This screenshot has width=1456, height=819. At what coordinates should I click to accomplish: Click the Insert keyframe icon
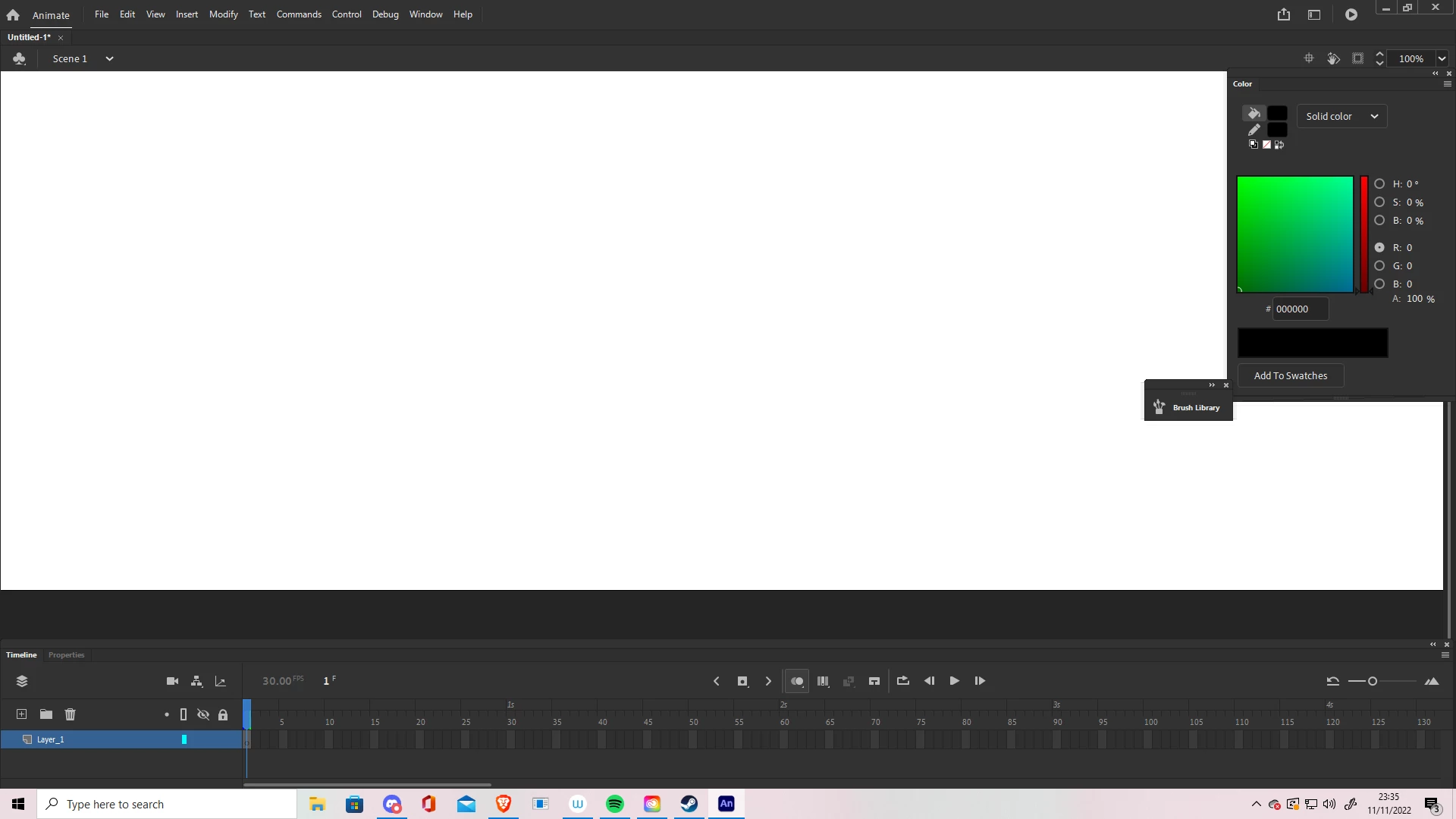pos(742,681)
